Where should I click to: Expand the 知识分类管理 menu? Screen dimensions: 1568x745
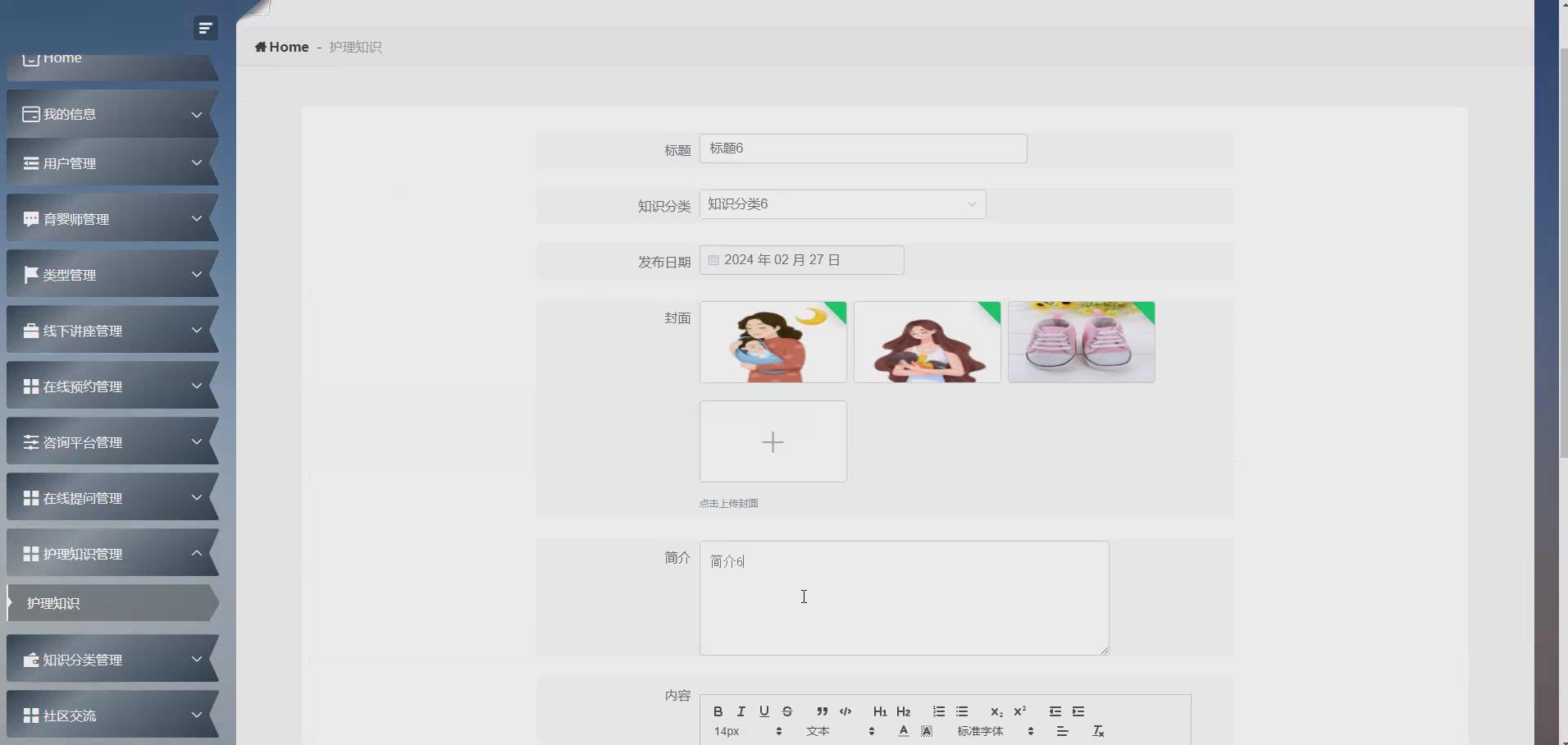coord(112,660)
